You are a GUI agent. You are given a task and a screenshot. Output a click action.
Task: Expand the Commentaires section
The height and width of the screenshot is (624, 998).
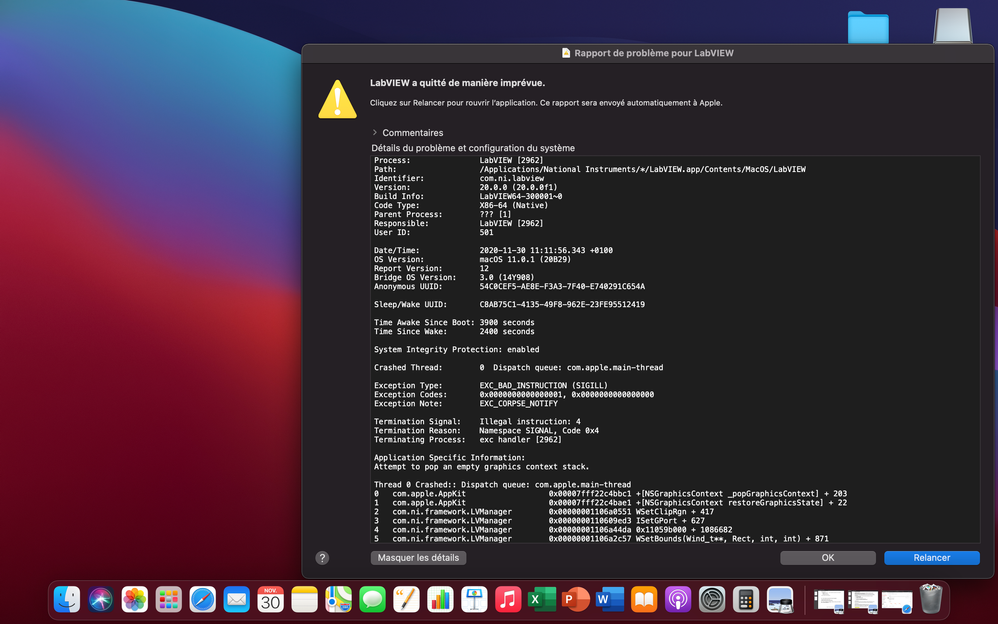click(375, 132)
